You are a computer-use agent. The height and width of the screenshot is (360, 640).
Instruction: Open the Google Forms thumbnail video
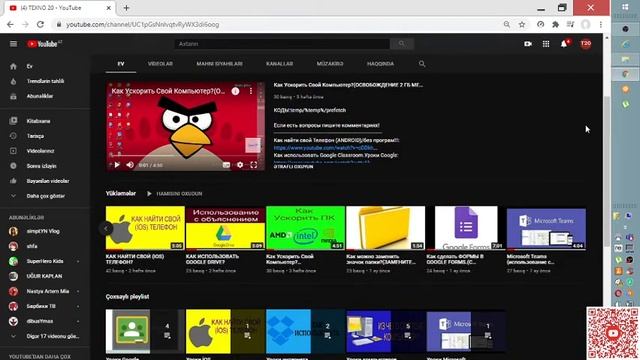coord(466,228)
